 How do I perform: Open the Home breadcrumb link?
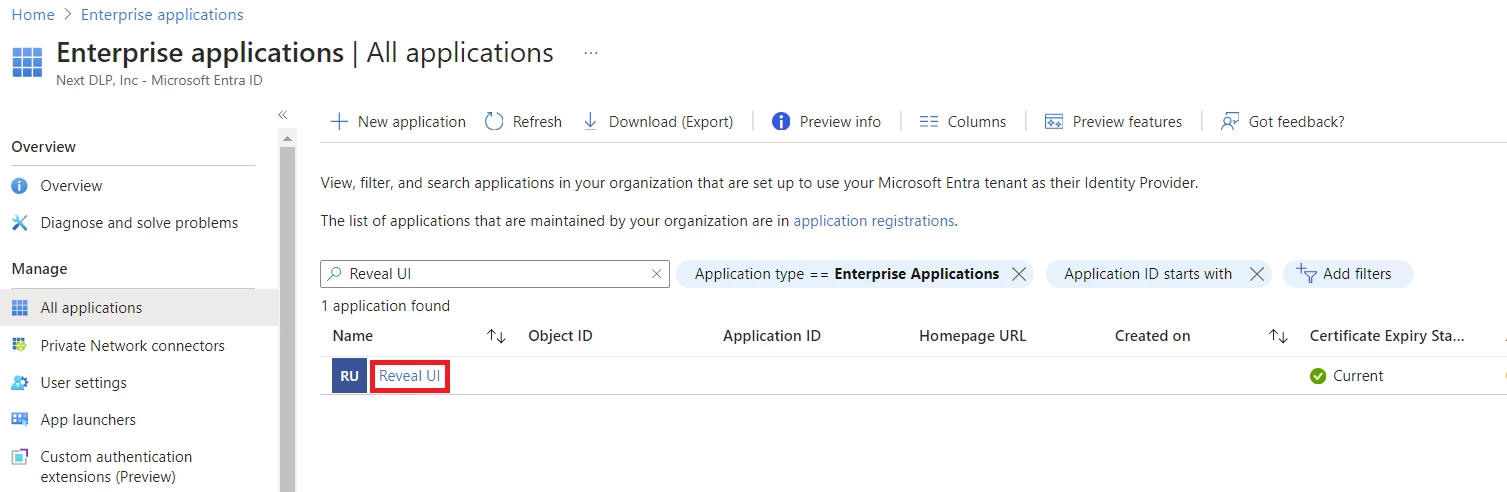pos(33,15)
